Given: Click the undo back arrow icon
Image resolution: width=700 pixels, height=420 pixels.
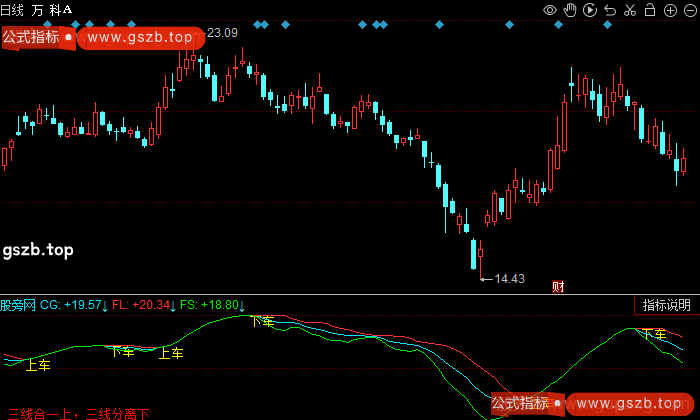Looking at the screenshot, I should [x=610, y=10].
